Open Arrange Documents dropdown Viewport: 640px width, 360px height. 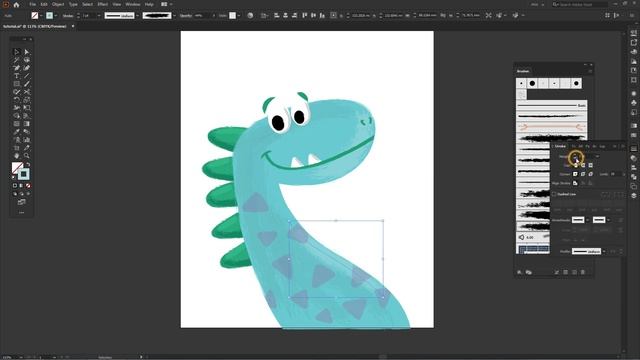[166, 4]
